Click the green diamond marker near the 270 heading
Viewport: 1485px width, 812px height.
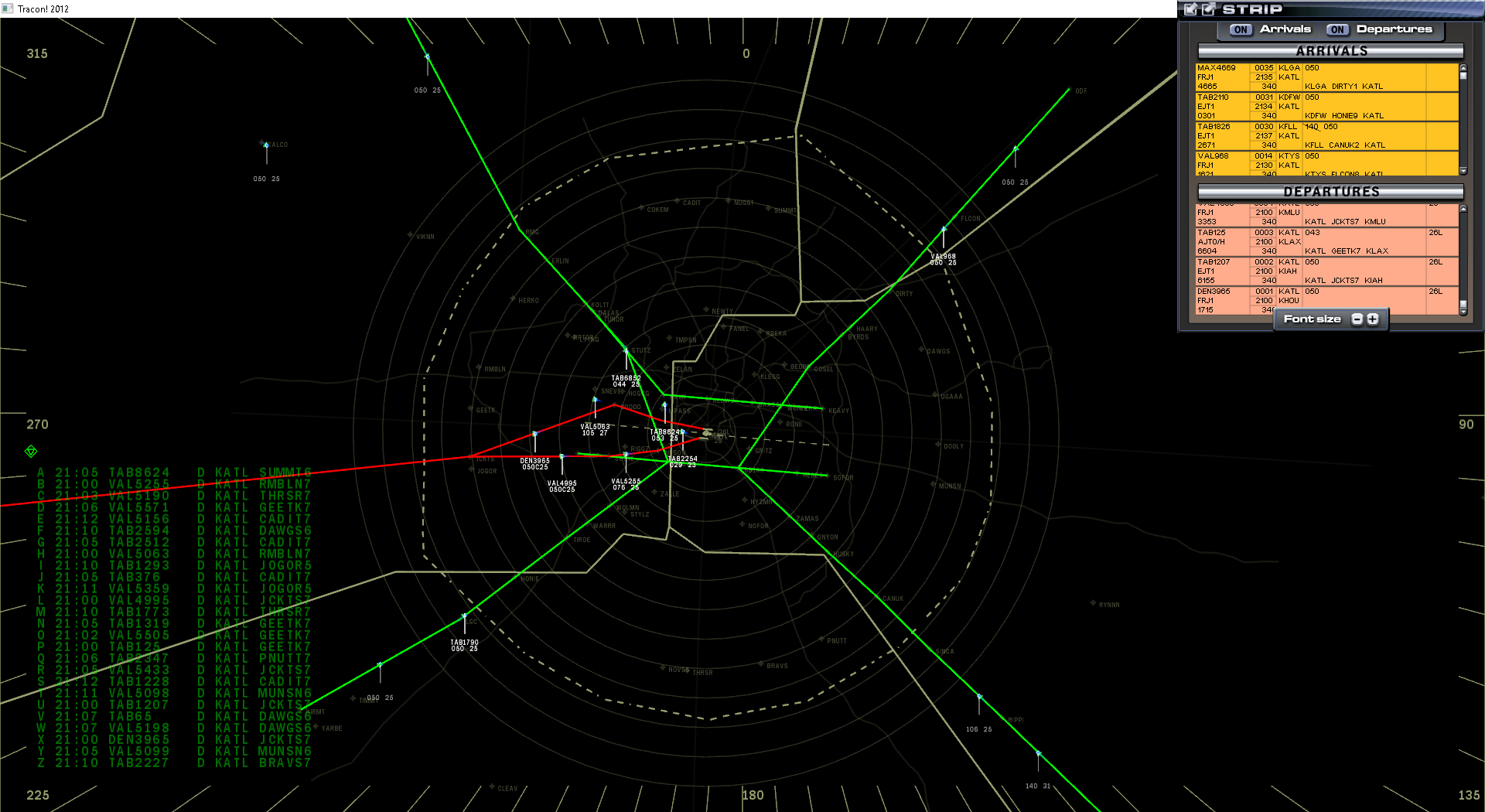click(31, 452)
